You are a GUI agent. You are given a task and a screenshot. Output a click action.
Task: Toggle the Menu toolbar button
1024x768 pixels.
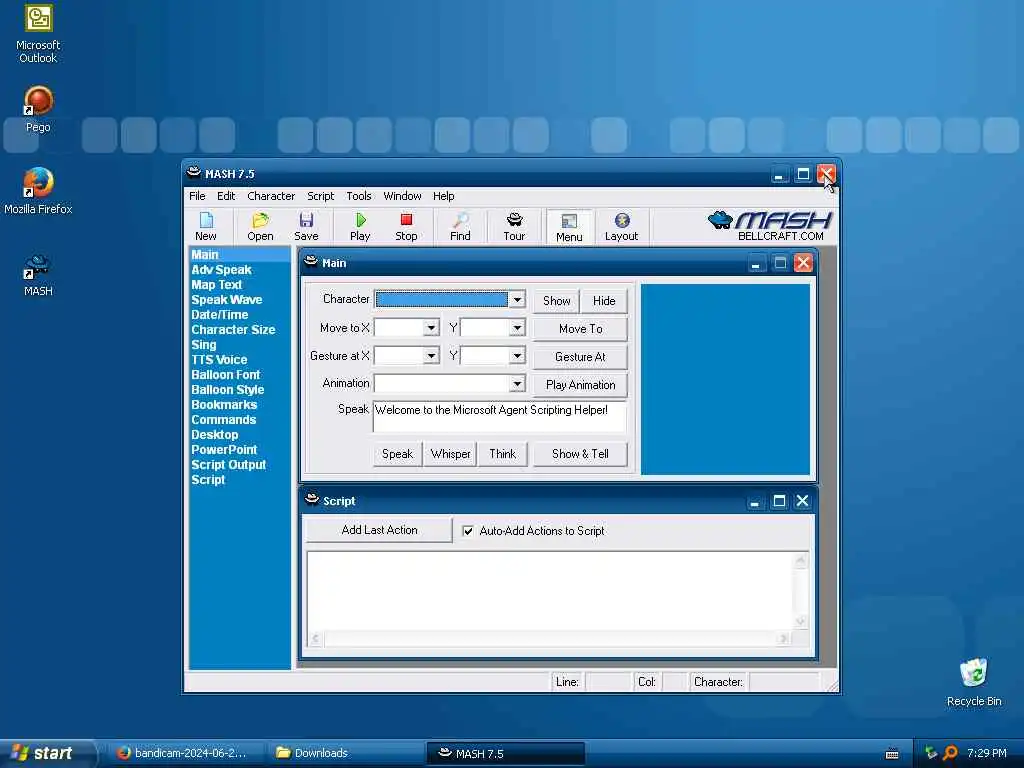coord(569,227)
